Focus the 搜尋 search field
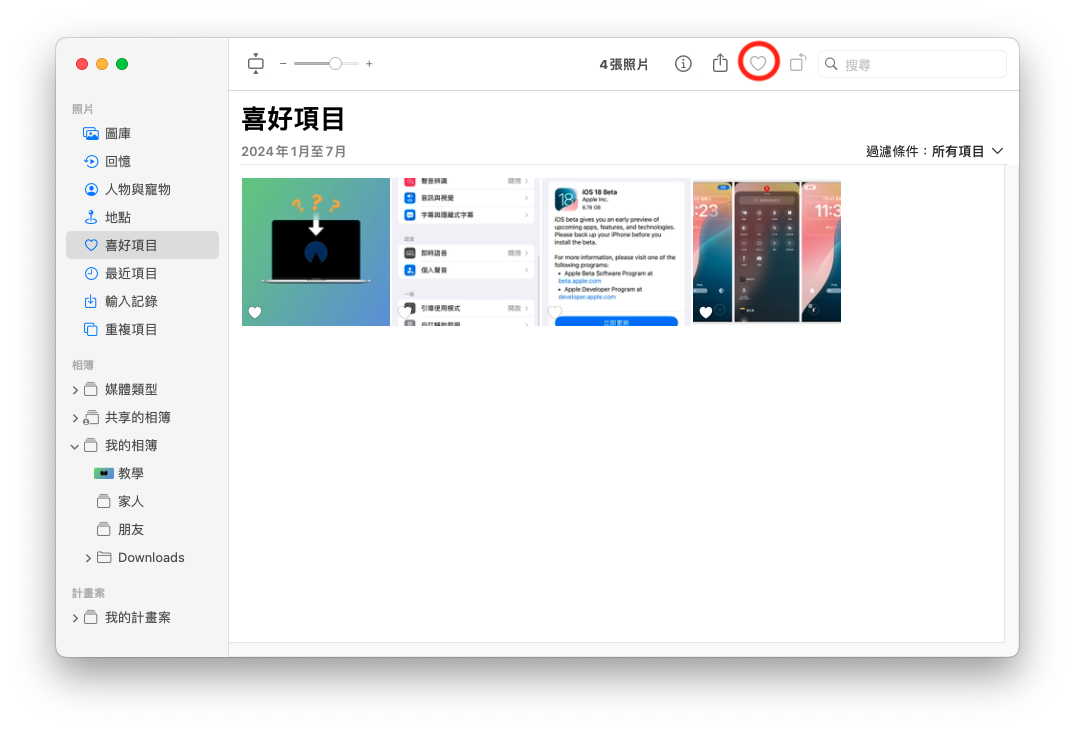This screenshot has height=731, width=1075. [912, 64]
